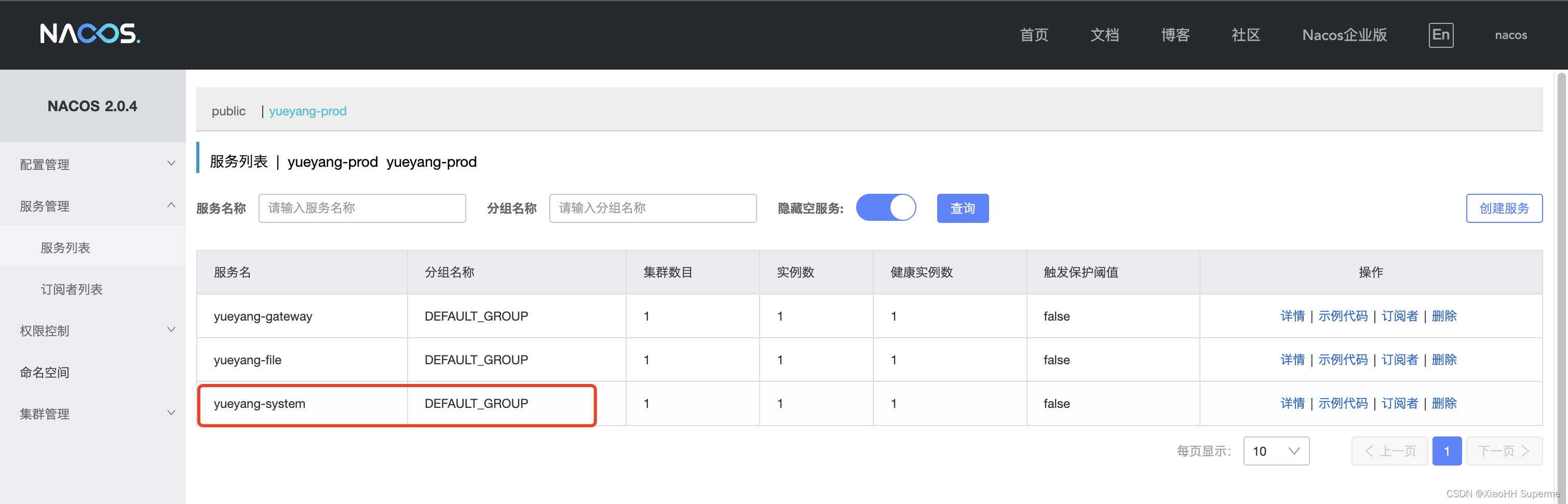Click the 创建服务 button

1504,208
